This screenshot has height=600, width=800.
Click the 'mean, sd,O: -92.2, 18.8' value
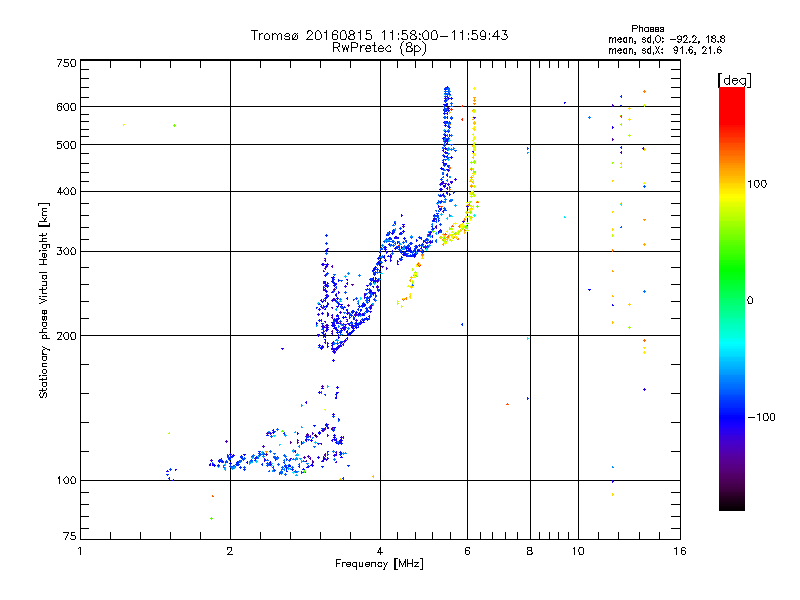pos(666,39)
